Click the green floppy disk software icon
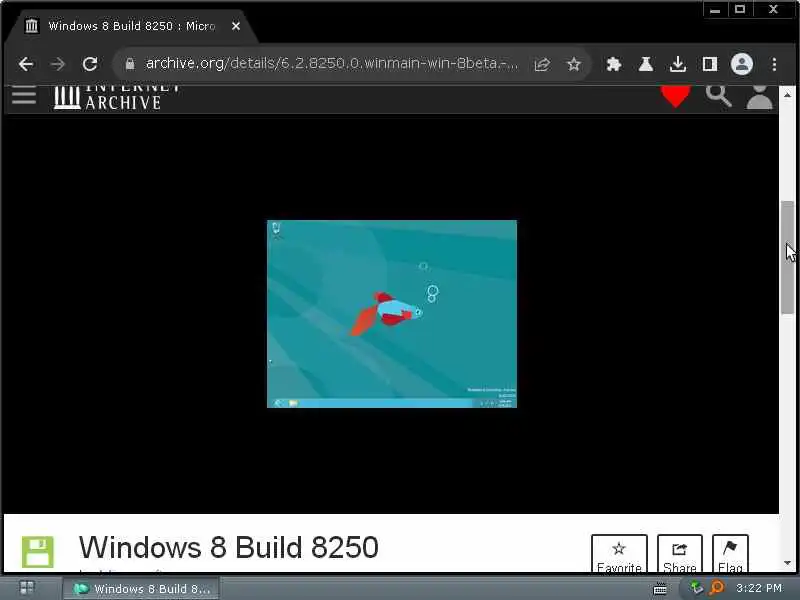 tap(38, 552)
